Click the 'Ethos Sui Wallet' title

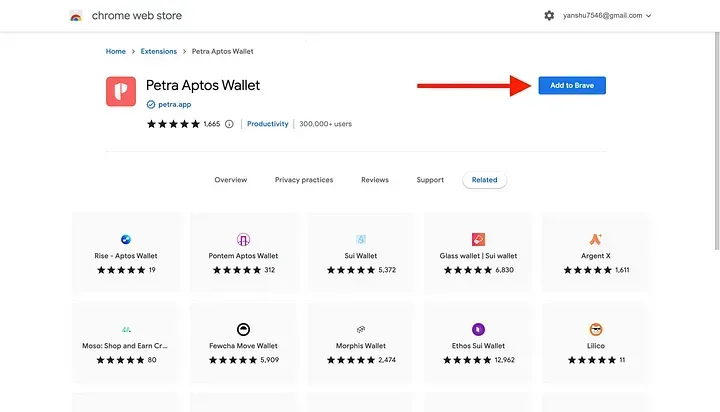pos(478,346)
